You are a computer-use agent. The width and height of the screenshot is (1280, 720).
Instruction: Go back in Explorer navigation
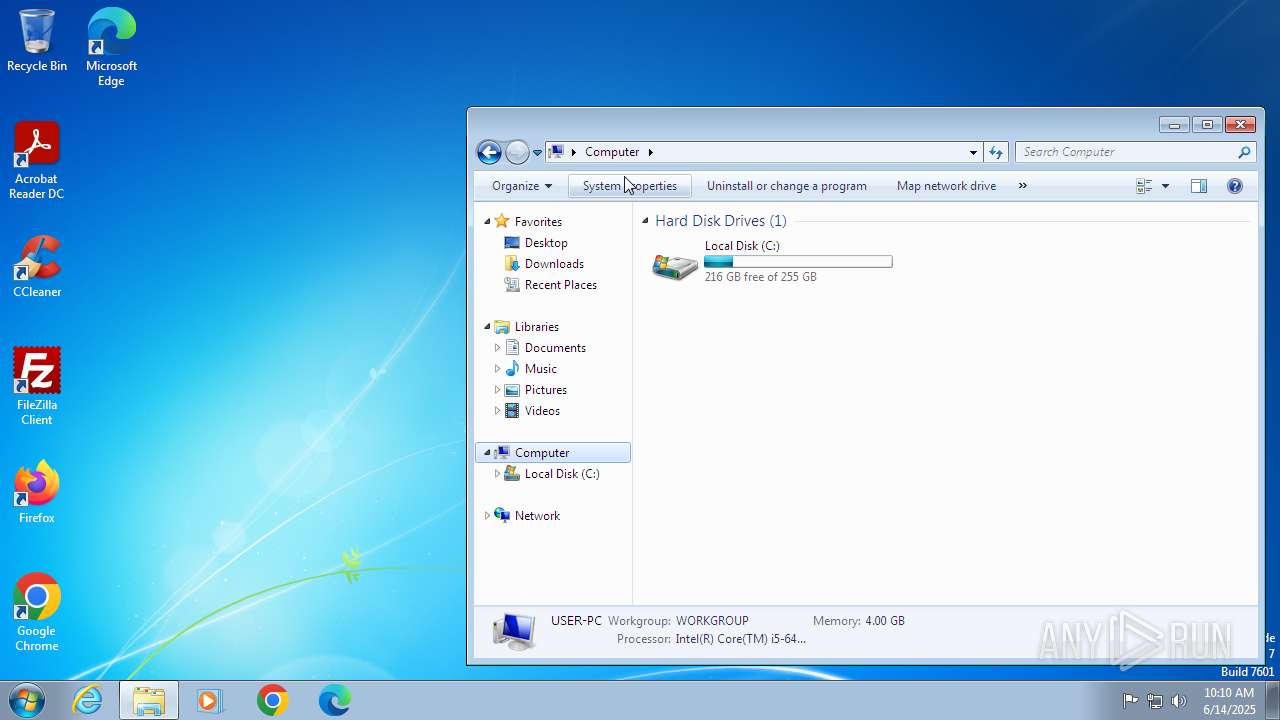click(489, 152)
